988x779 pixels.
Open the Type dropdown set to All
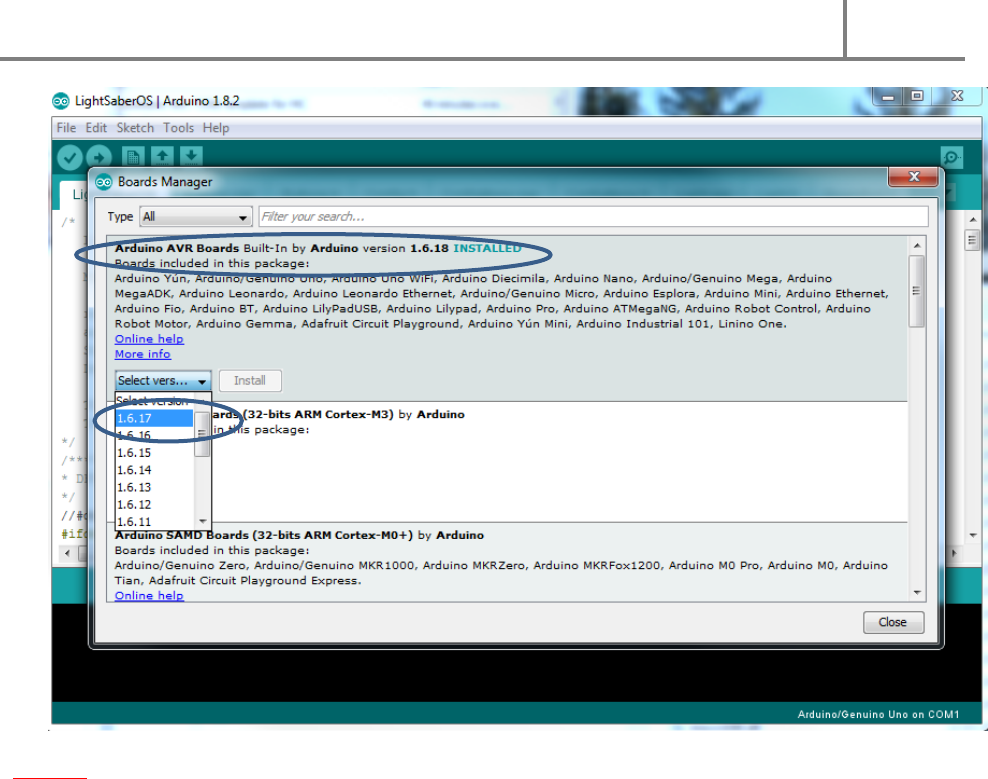[x=195, y=217]
